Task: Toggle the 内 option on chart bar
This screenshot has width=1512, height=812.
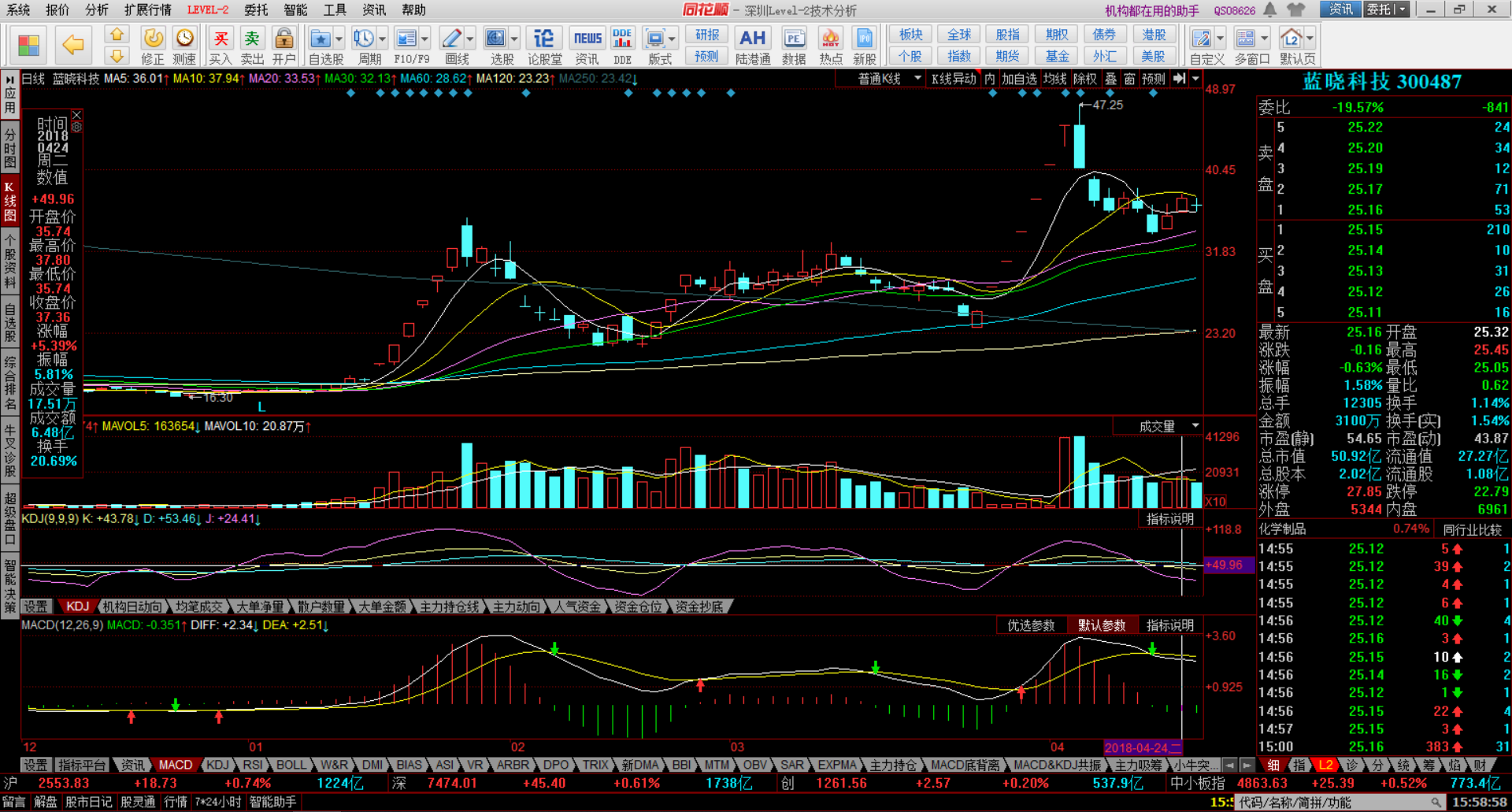Action: pos(990,79)
